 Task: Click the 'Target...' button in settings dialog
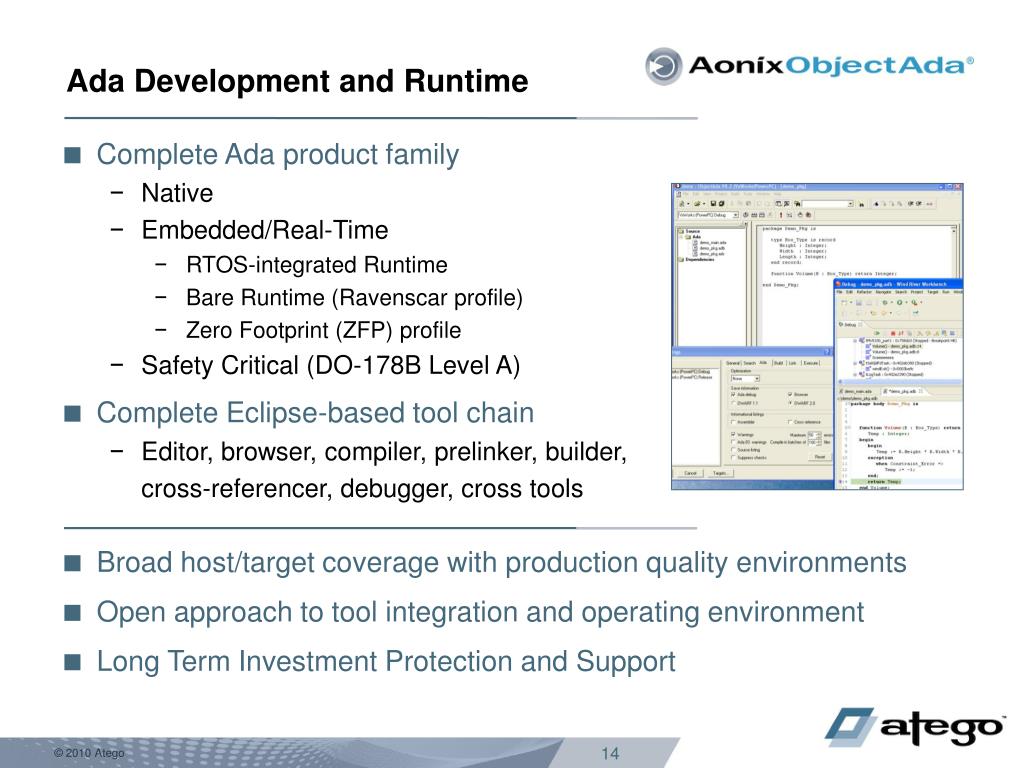coord(720,473)
